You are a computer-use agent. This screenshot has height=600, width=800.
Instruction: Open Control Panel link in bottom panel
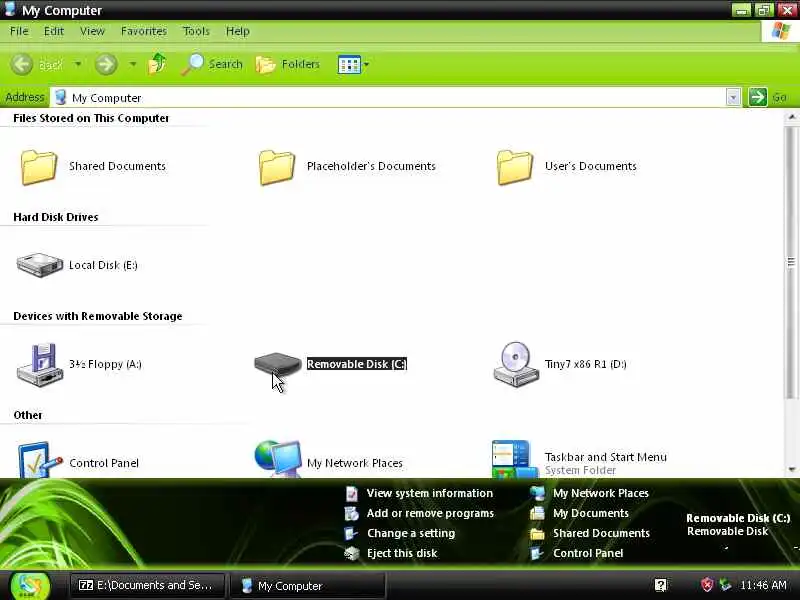click(x=588, y=553)
